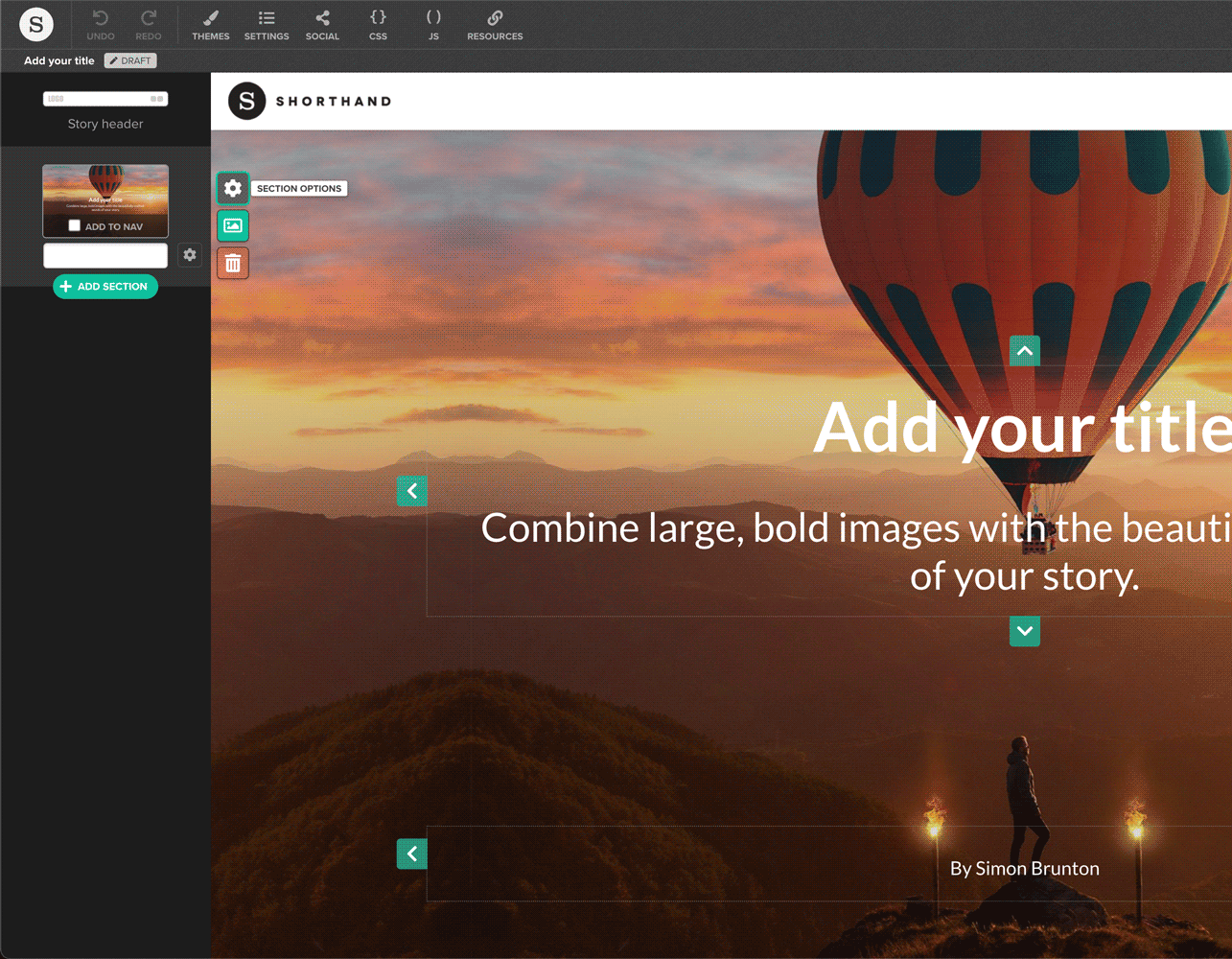The height and width of the screenshot is (959, 1232).
Task: Change the section background image
Action: click(x=233, y=225)
